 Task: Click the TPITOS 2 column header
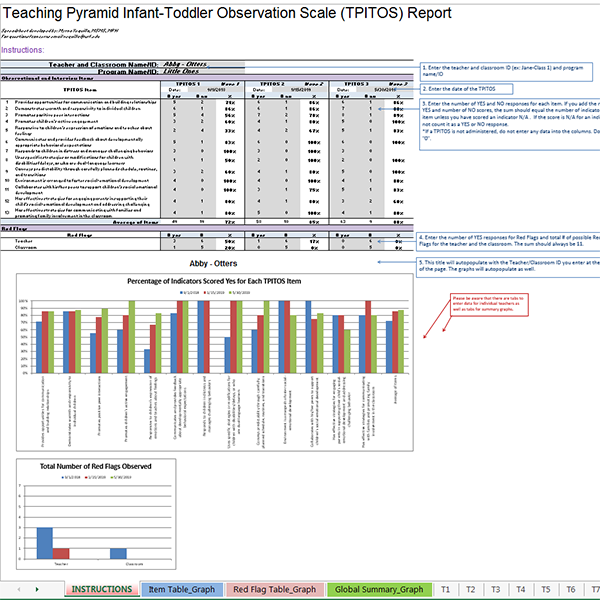(272, 84)
